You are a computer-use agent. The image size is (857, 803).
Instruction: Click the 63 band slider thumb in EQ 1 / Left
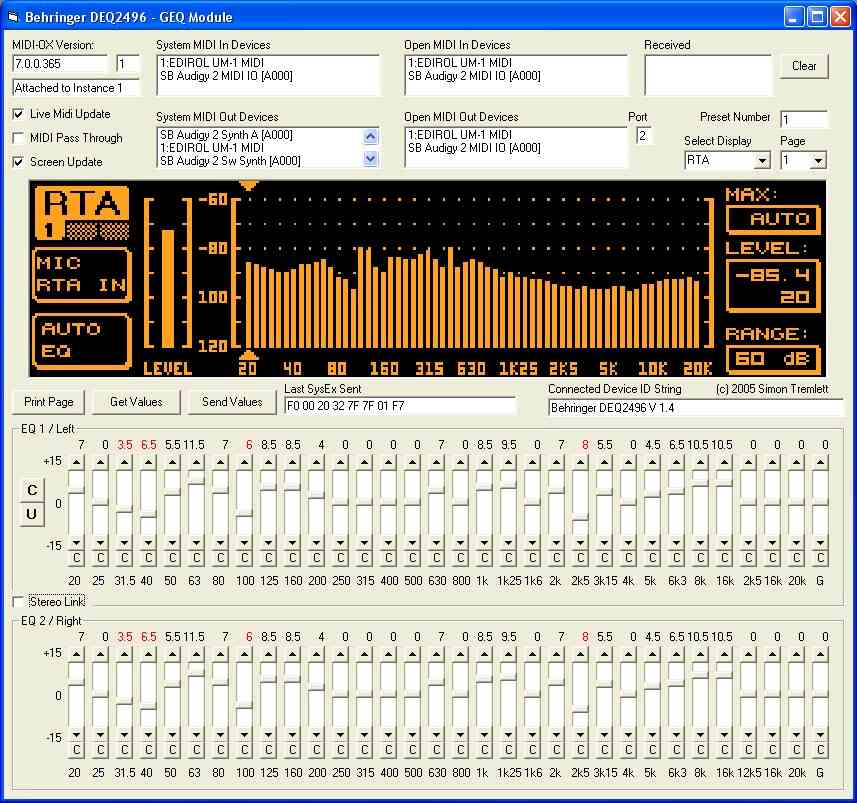pyautogui.click(x=196, y=481)
